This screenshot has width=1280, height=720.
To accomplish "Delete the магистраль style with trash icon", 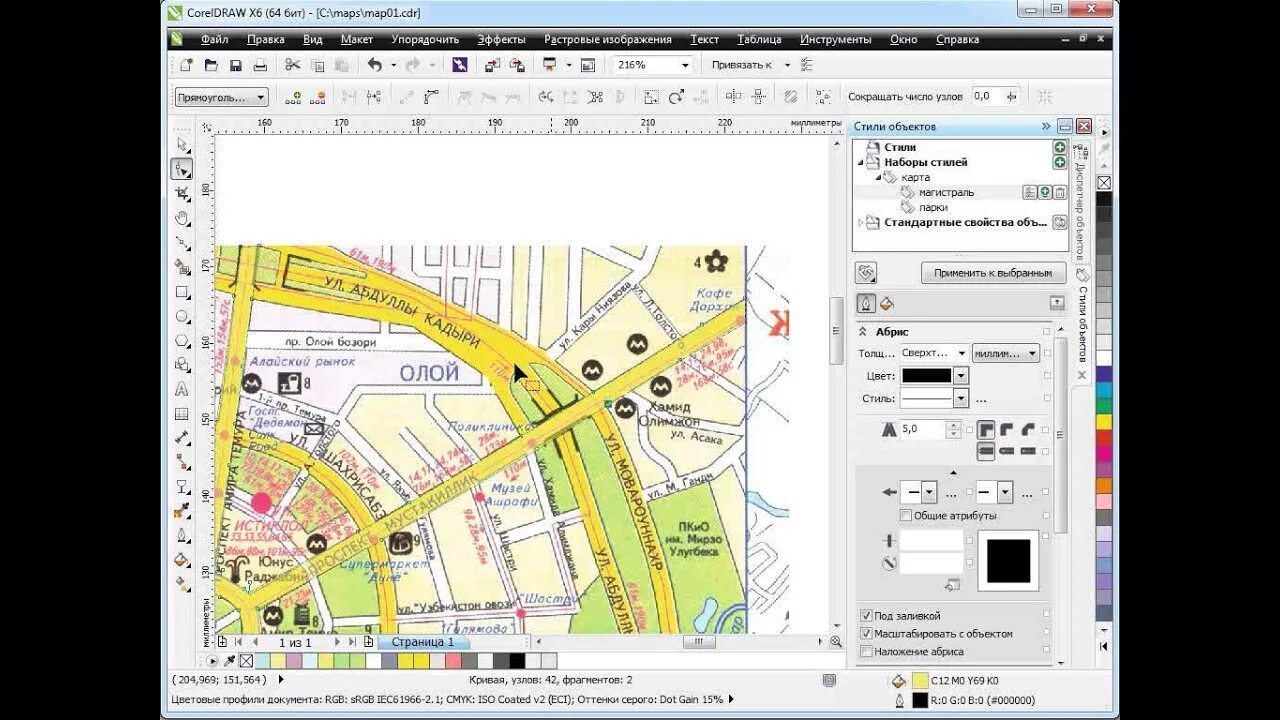I will click(x=1060, y=192).
